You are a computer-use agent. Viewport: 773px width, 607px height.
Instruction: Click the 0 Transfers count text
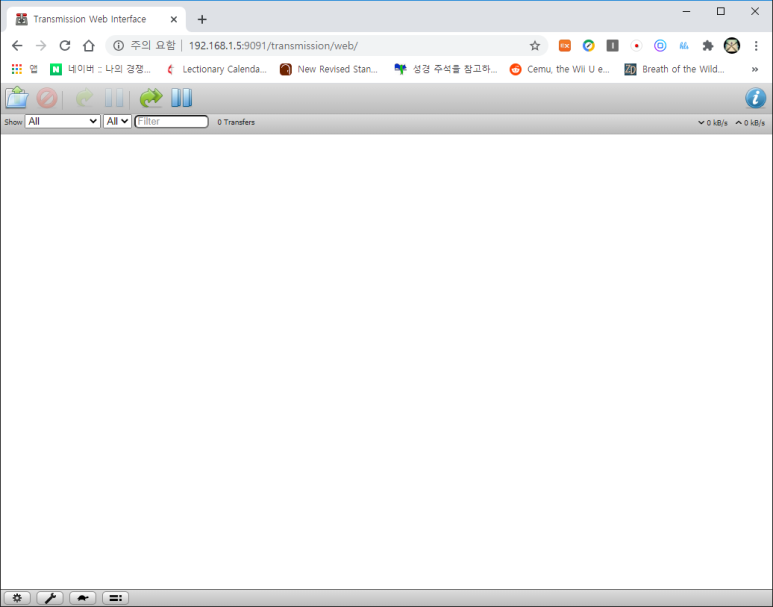click(x=236, y=122)
